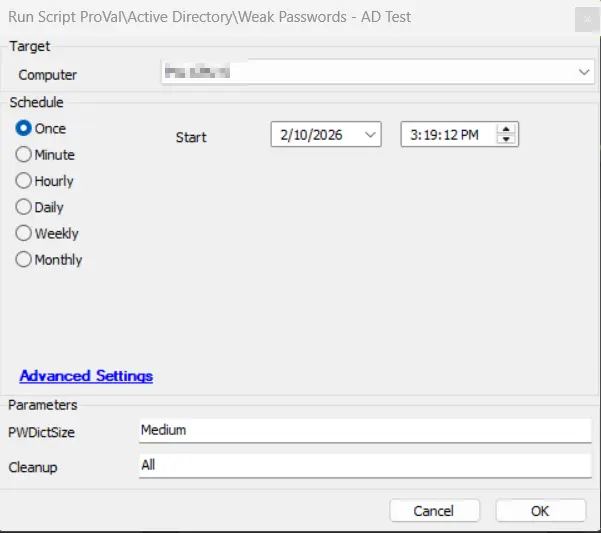Click the year in the Start date field
This screenshot has height=533, width=601.
click(326, 134)
